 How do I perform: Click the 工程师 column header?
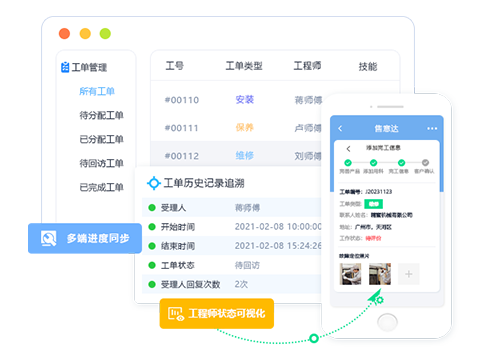307,66
